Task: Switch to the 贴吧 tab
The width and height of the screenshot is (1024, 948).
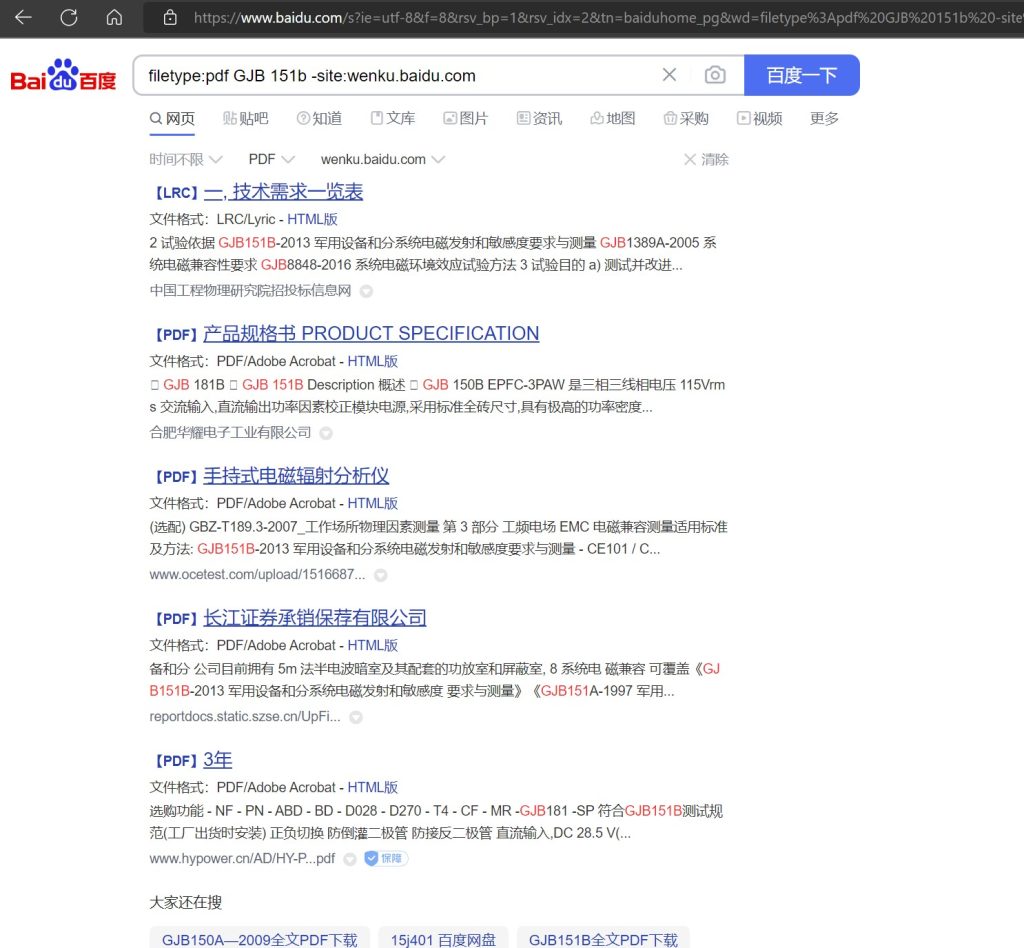Action: click(x=246, y=118)
